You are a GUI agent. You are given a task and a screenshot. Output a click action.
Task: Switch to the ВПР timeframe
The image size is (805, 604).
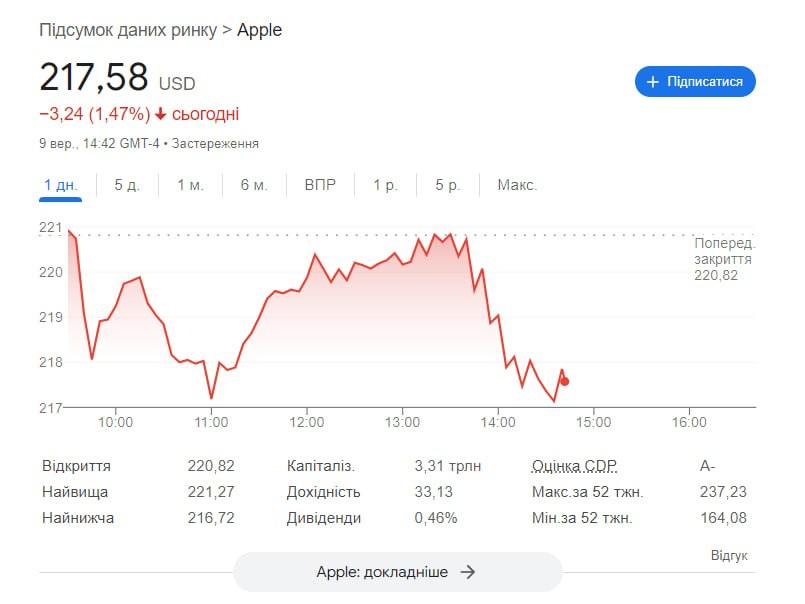click(320, 185)
